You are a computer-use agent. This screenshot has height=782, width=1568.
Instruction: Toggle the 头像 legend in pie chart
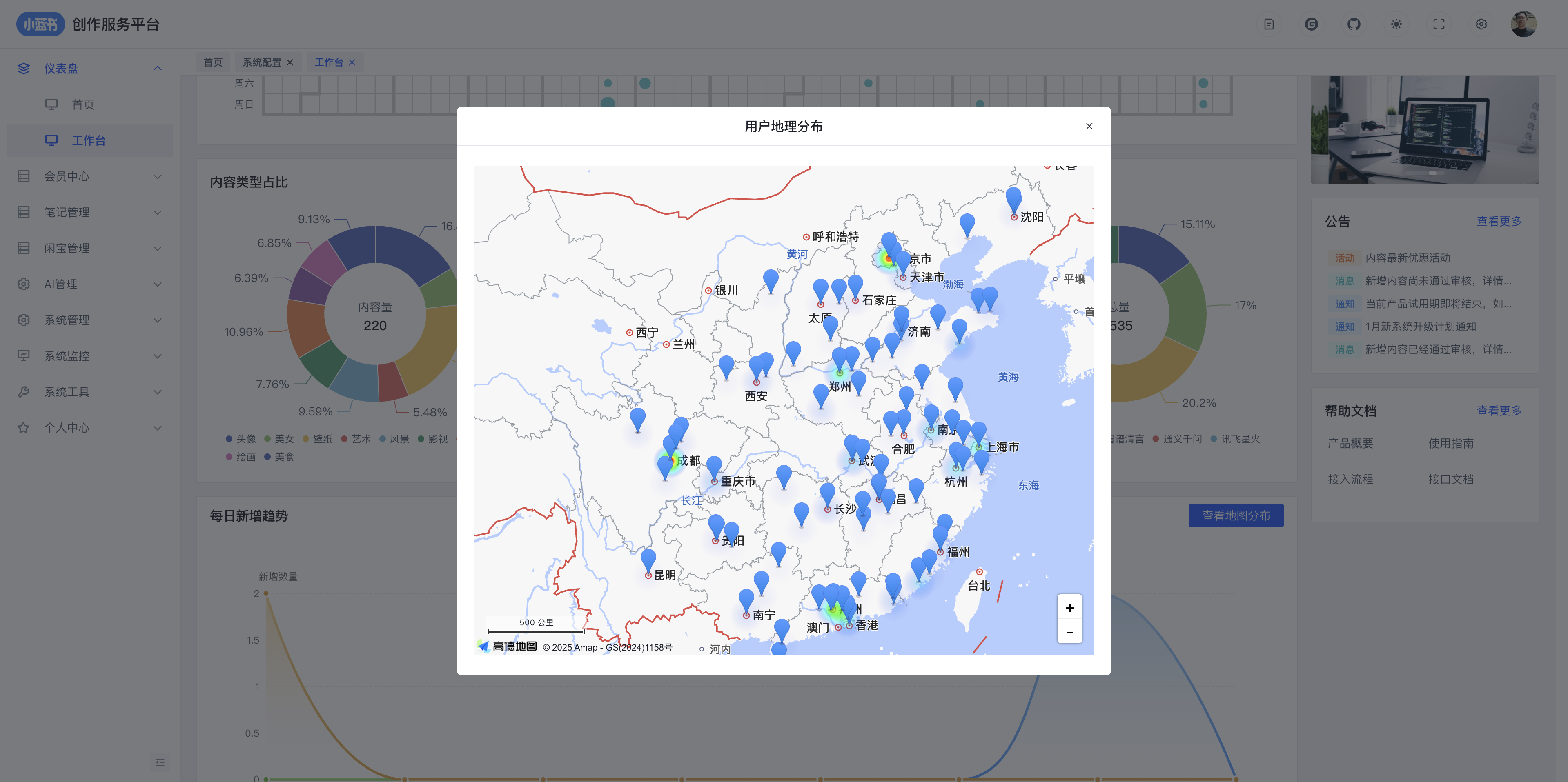241,439
